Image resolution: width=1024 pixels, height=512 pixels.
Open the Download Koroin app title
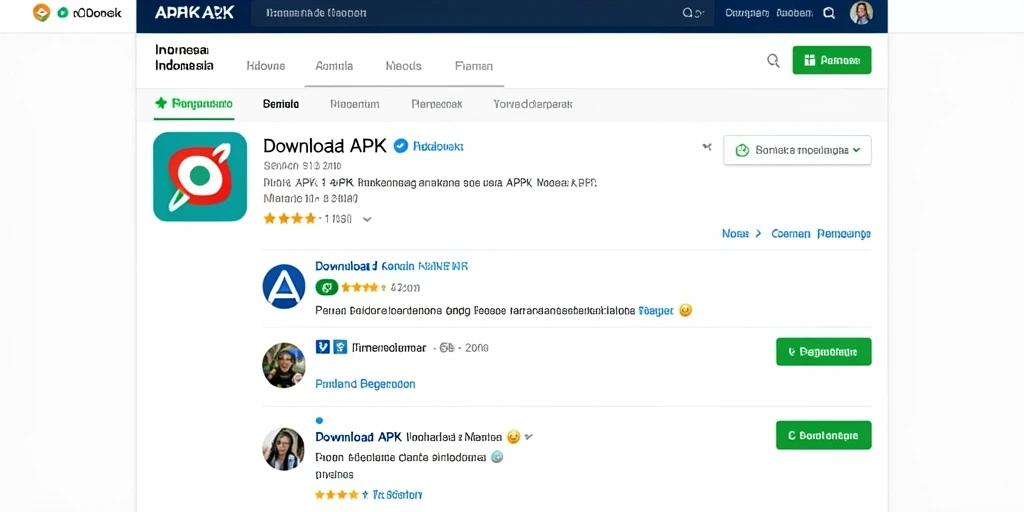(391, 266)
